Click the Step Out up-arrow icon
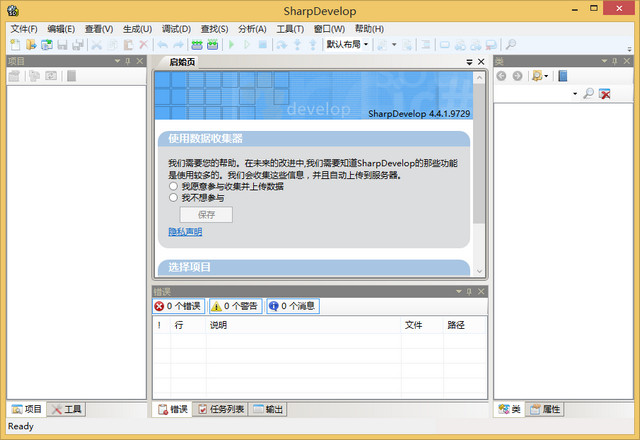Image resolution: width=640 pixels, height=440 pixels. point(313,44)
